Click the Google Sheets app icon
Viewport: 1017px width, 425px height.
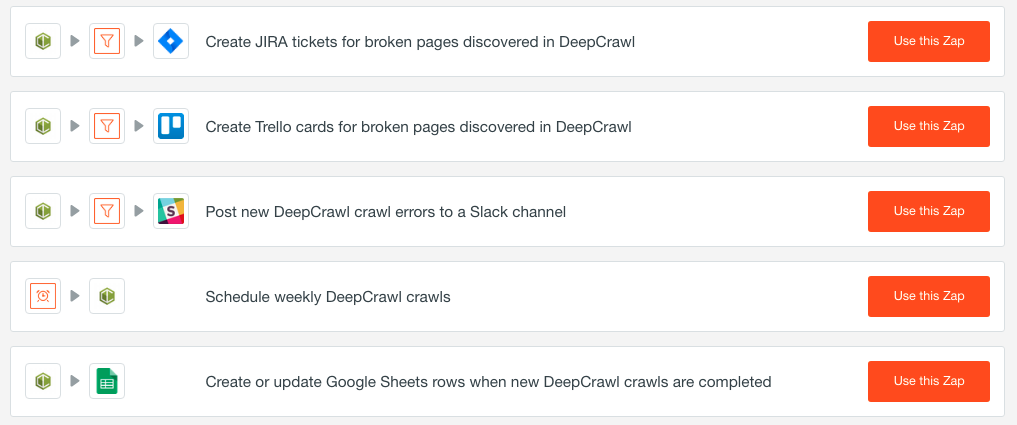click(107, 382)
